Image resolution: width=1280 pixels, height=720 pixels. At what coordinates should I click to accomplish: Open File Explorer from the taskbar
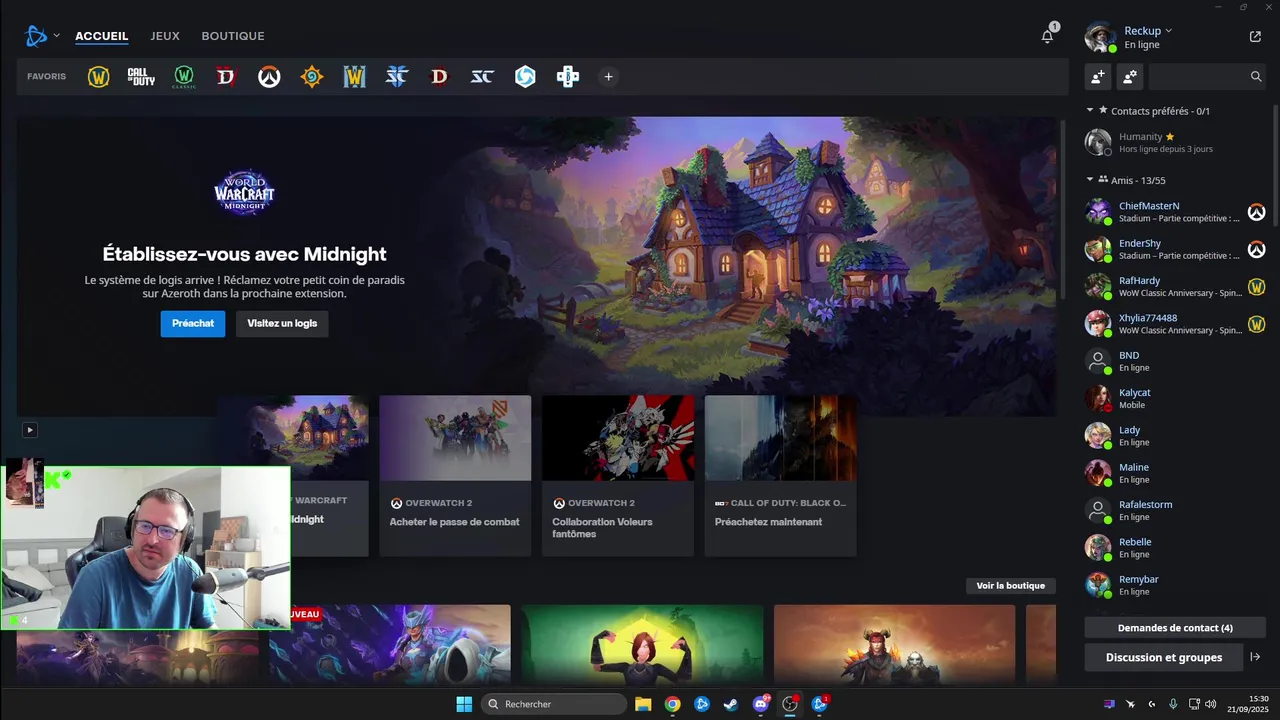643,704
